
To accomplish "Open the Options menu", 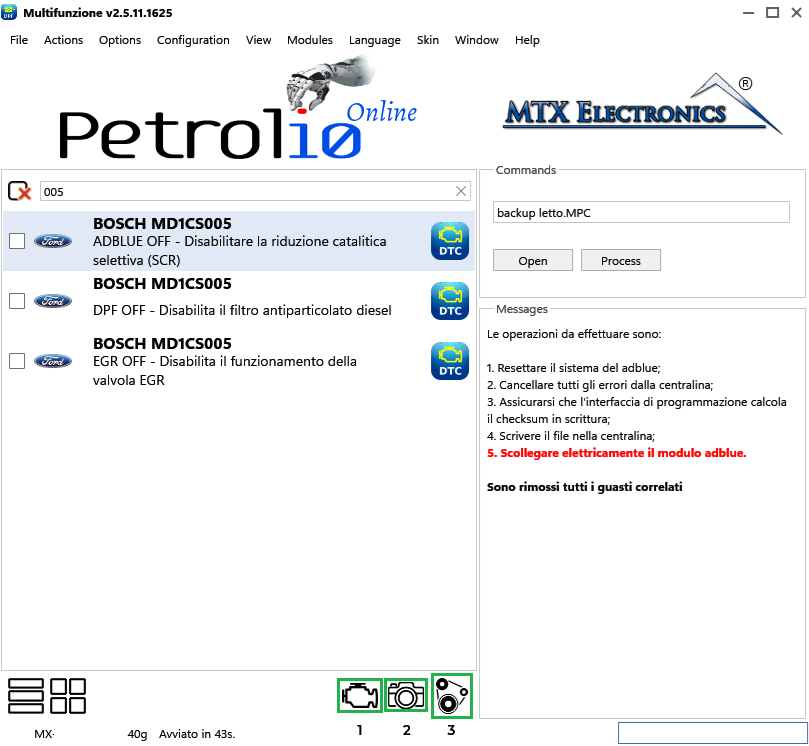I will [120, 40].
